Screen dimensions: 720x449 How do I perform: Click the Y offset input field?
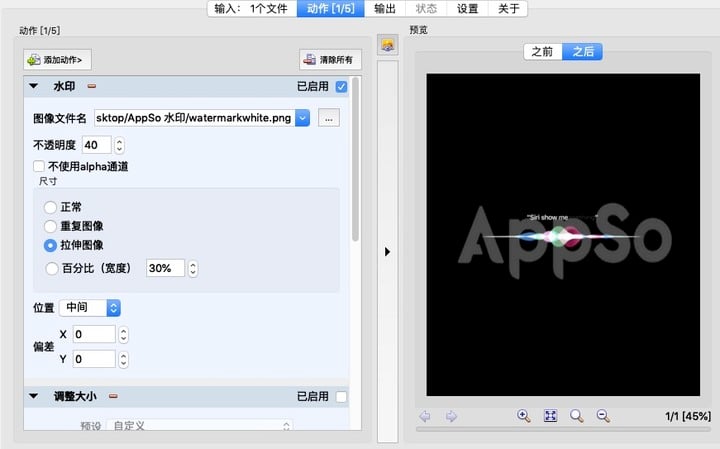94,359
